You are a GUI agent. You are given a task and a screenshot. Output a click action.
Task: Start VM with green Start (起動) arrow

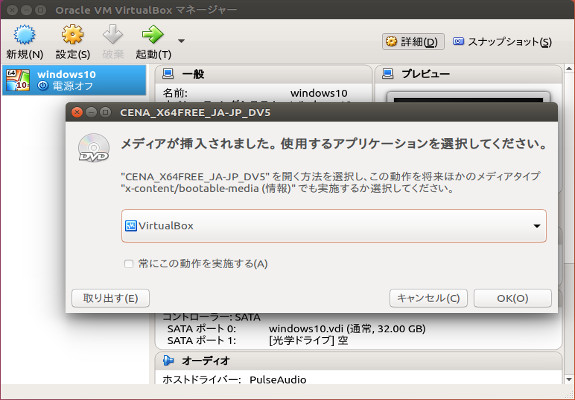coord(153,35)
